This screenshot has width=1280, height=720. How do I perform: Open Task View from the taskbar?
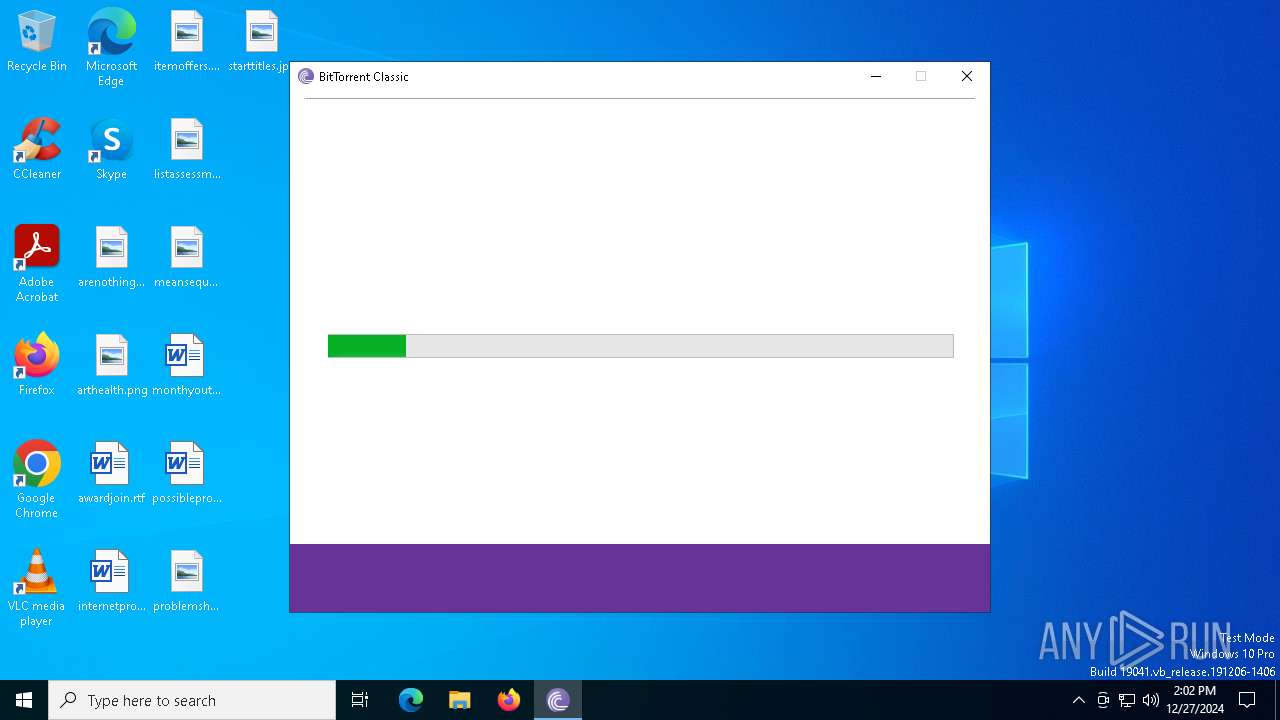tap(360, 700)
